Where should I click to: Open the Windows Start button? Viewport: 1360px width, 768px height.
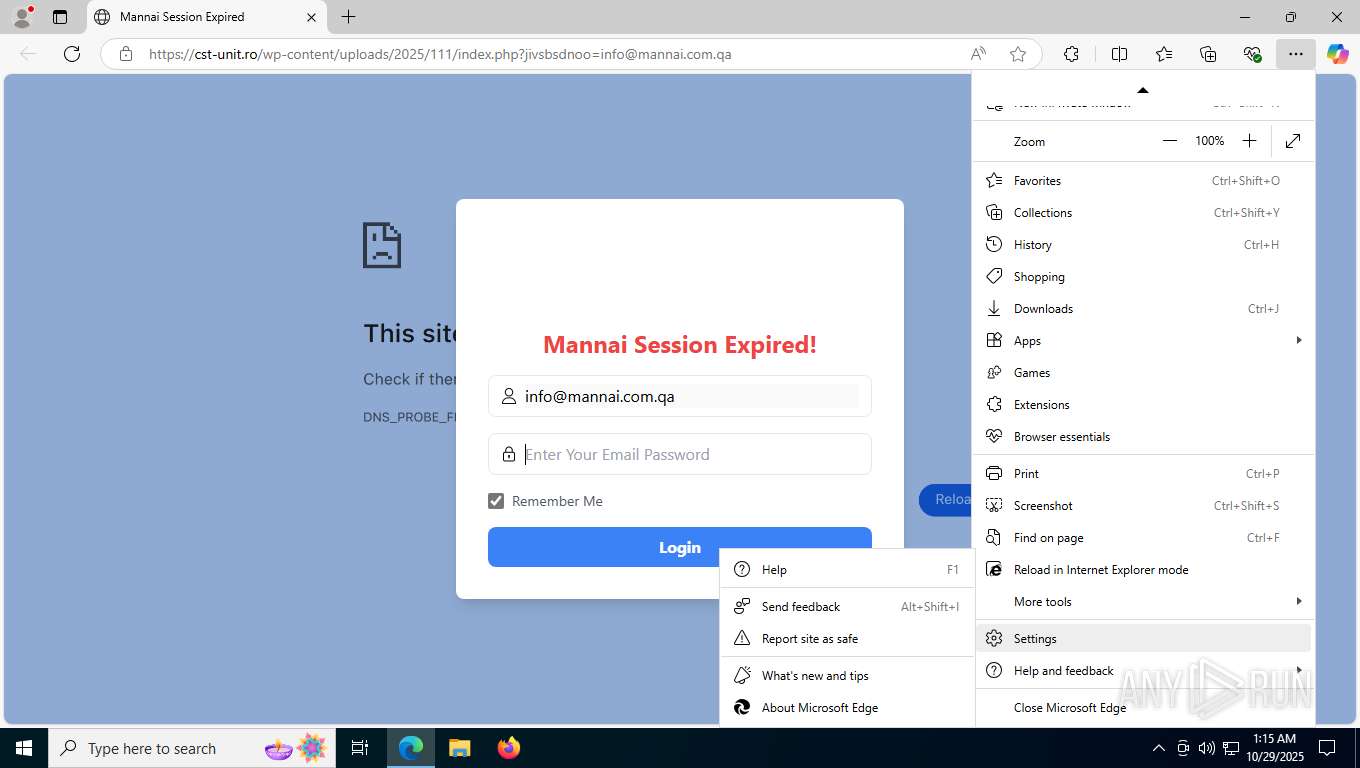click(23, 748)
